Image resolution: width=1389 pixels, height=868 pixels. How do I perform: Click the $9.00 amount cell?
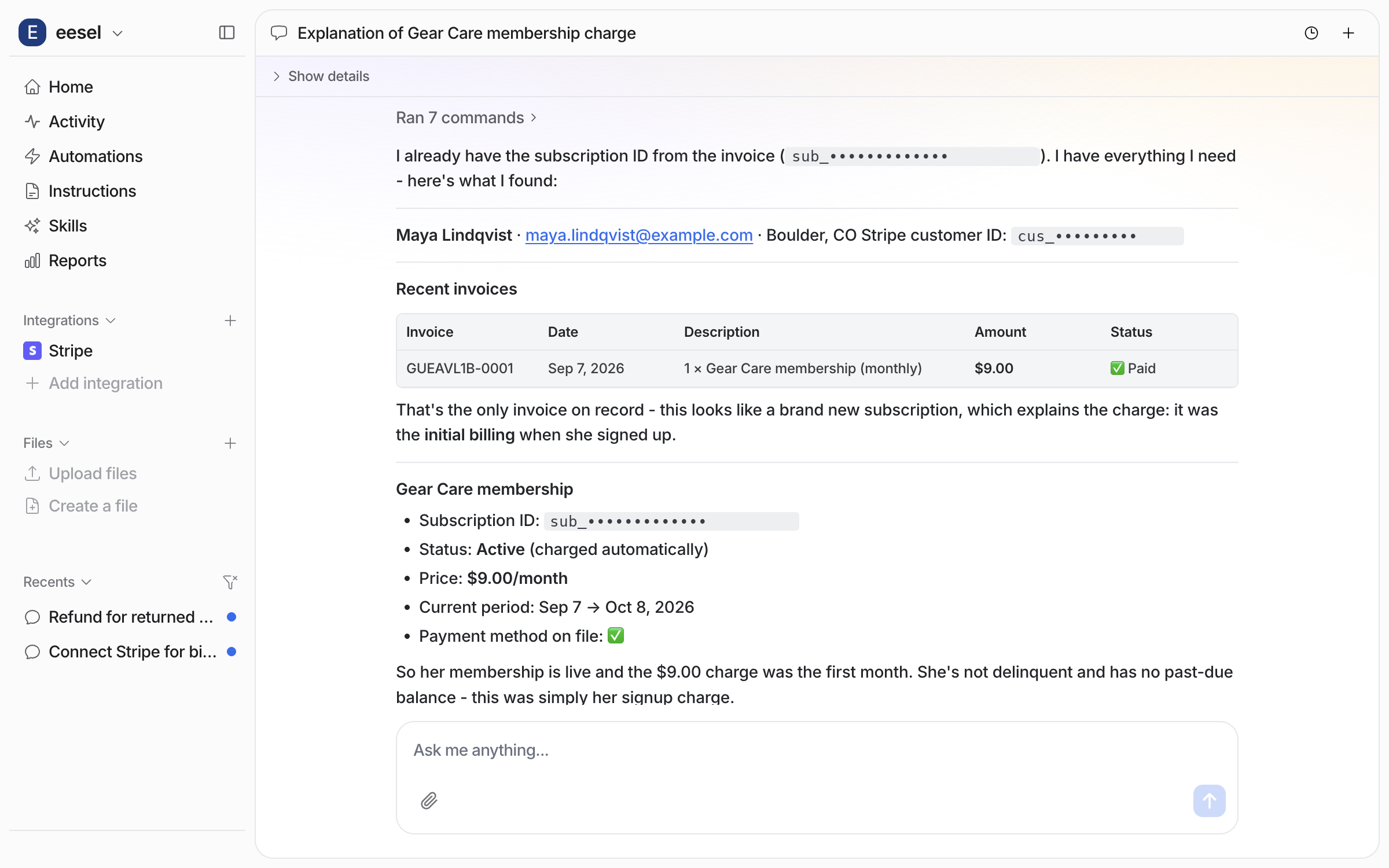tap(994, 369)
